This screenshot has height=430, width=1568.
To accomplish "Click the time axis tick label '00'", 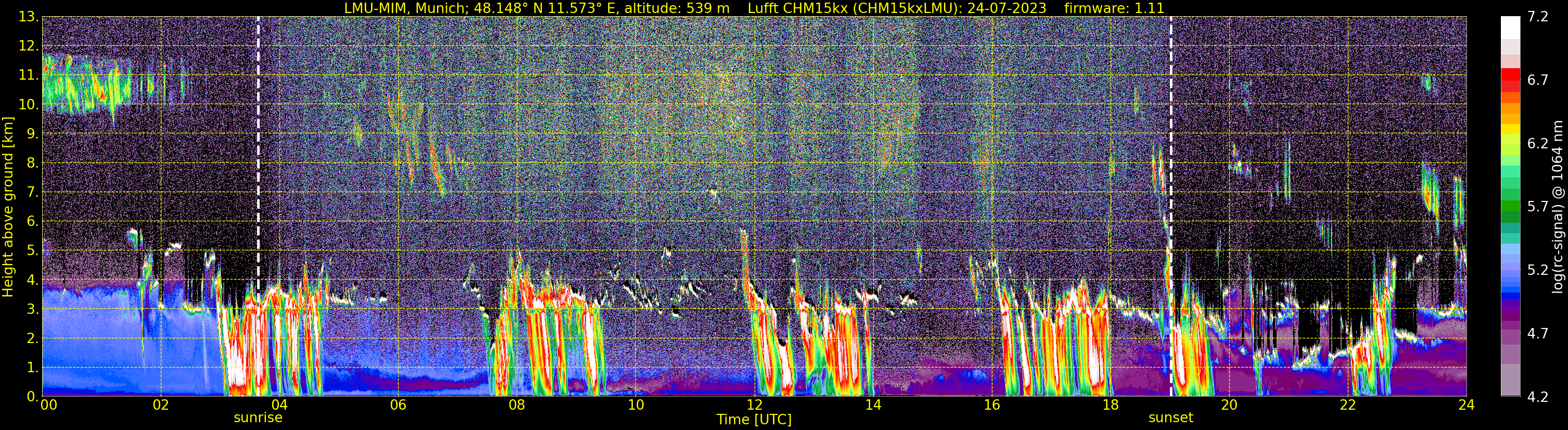I will (49, 405).
